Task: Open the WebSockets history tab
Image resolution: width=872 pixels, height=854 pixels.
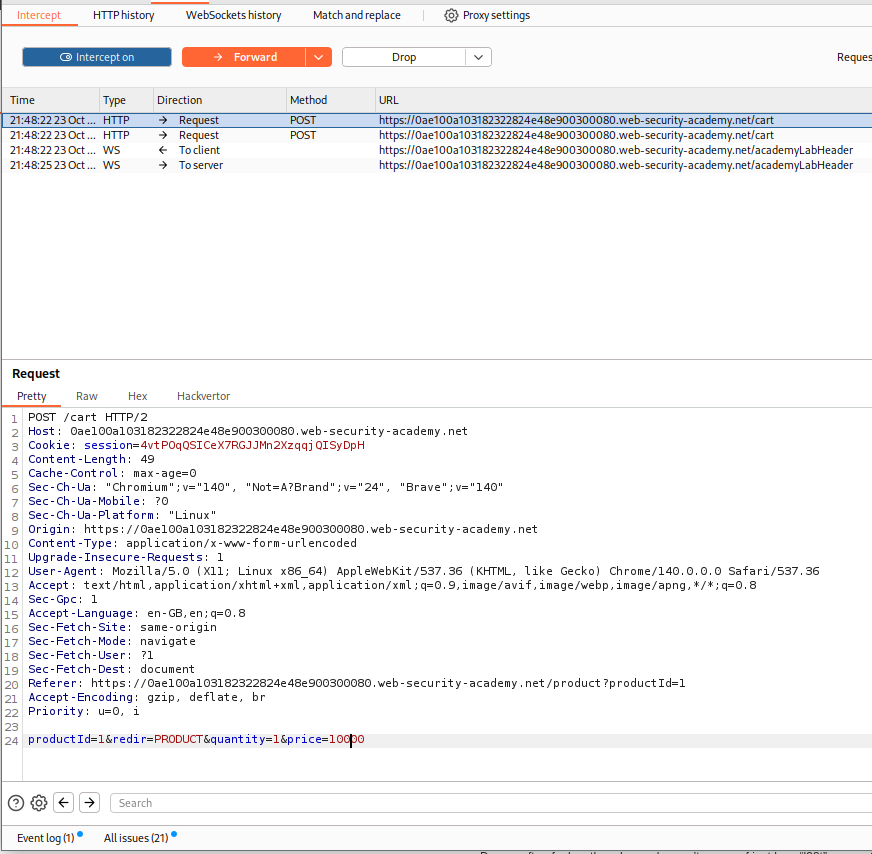Action: (233, 15)
